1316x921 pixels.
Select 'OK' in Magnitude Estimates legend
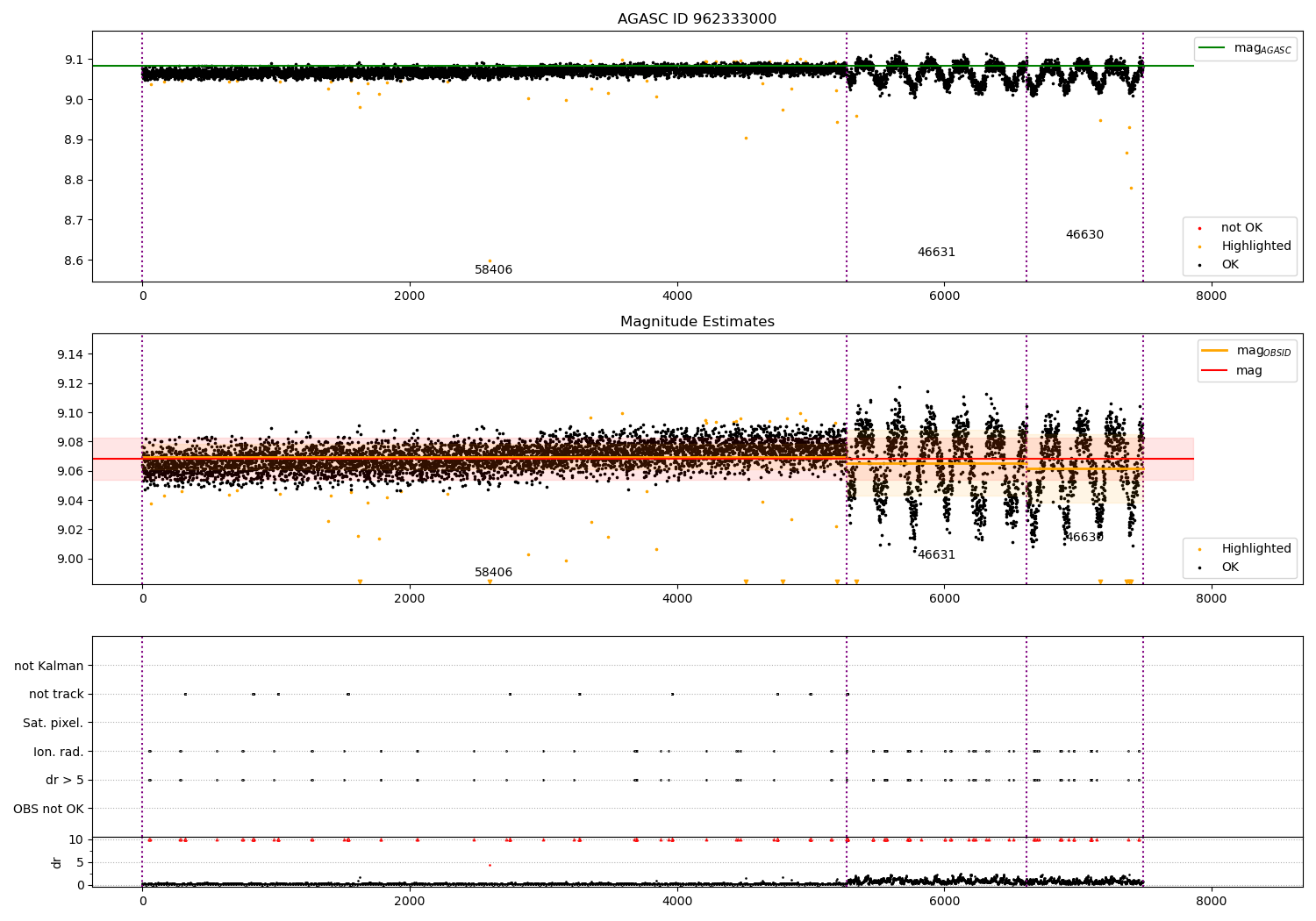(1230, 568)
